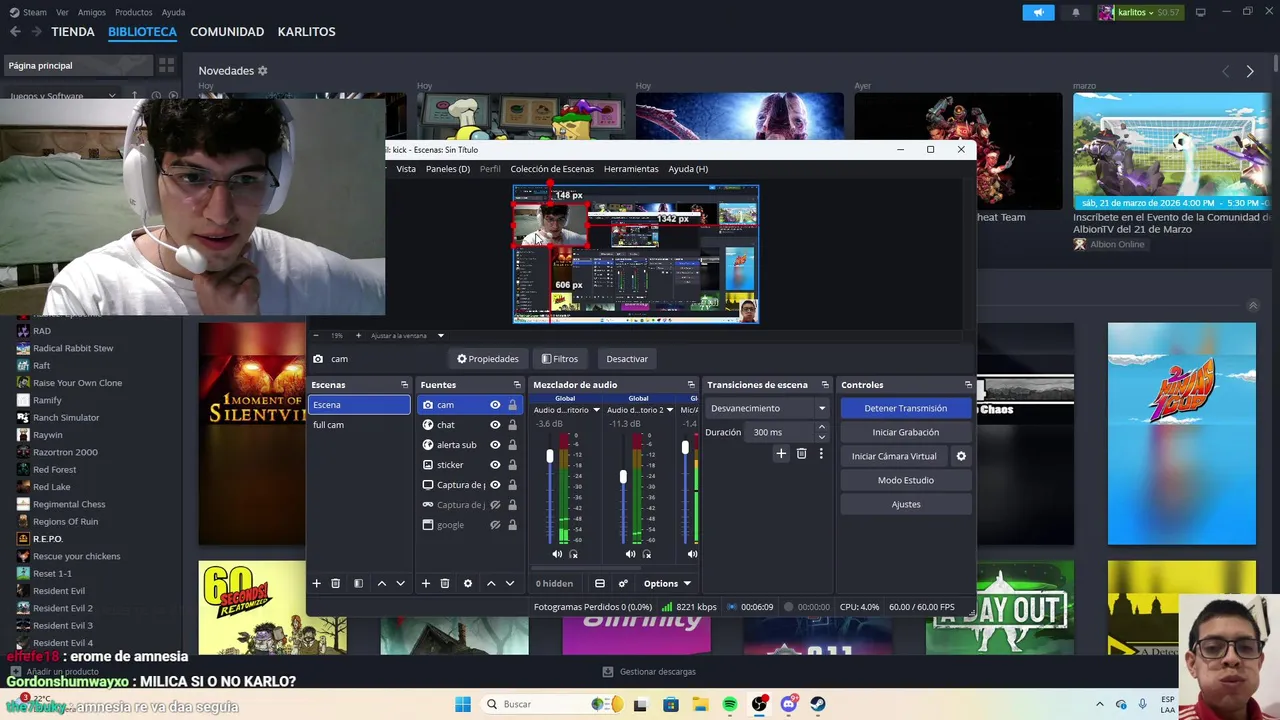1280x720 pixels.
Task: Open OBS Vista menu
Action: tap(406, 169)
